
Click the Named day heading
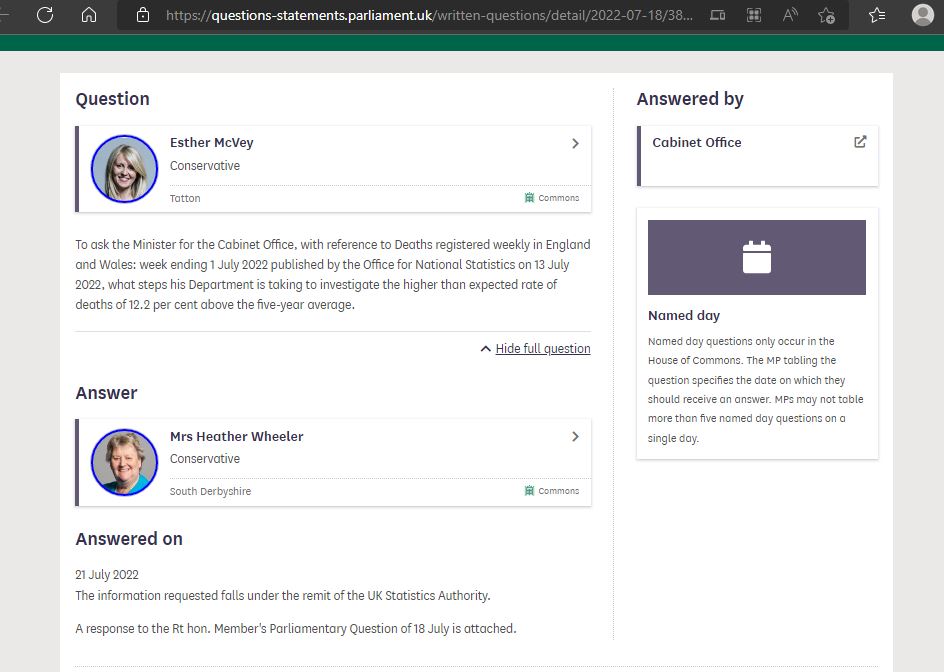click(x=684, y=316)
